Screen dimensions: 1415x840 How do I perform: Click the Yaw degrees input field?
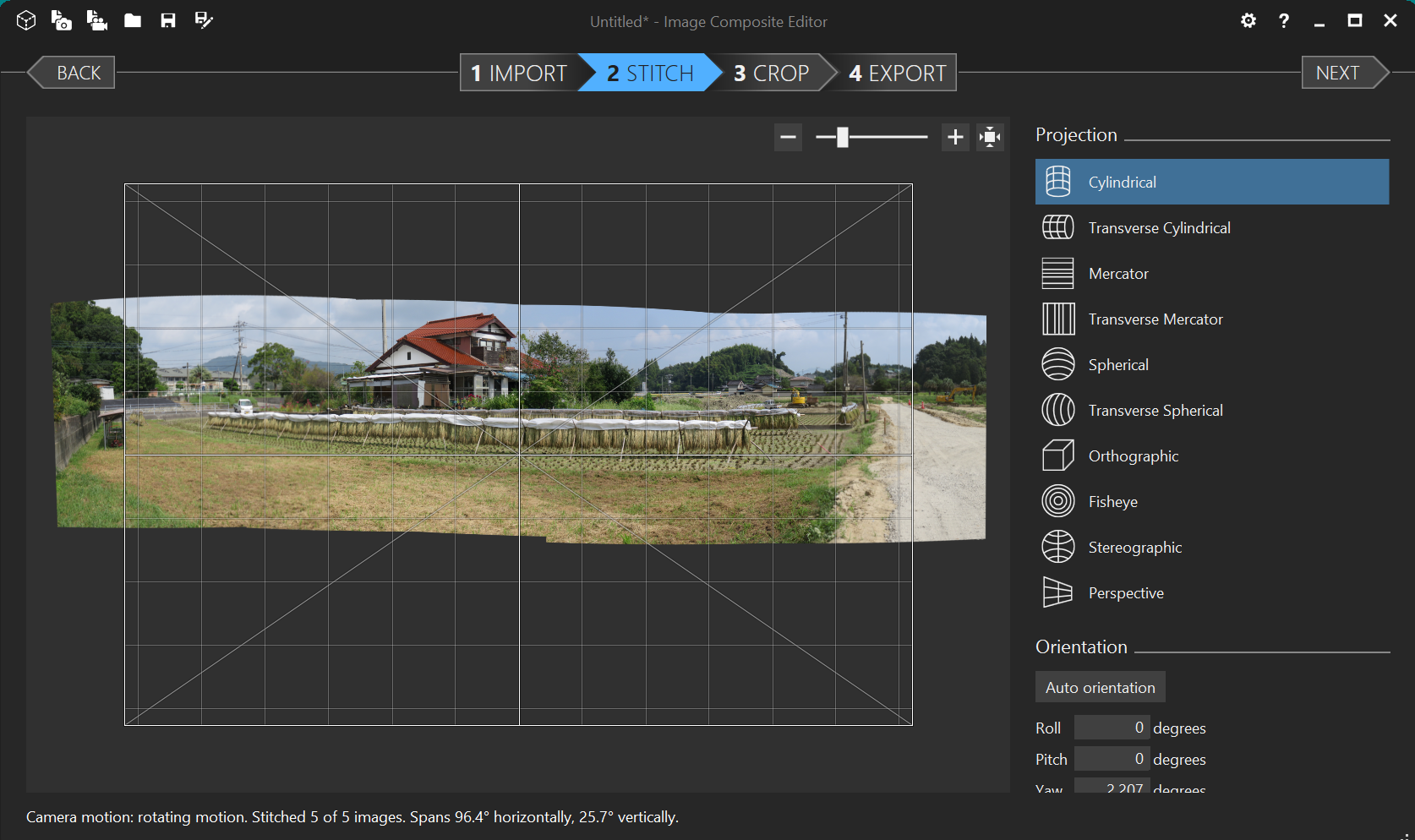pos(1112,787)
